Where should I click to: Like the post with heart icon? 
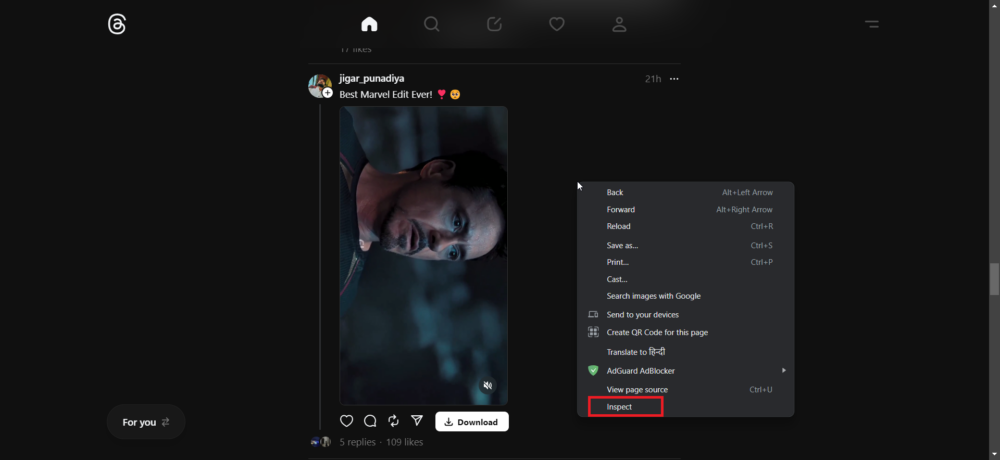click(347, 421)
